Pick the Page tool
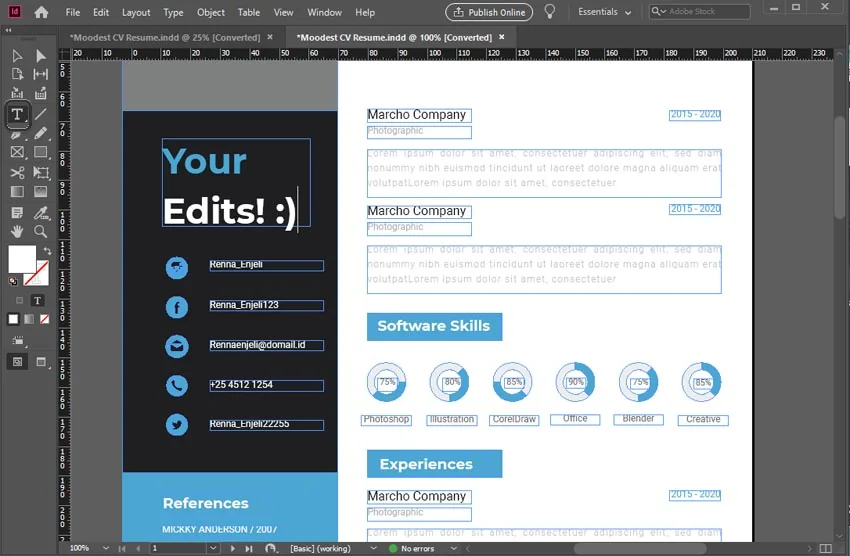The width and height of the screenshot is (850, 556). coord(17,74)
